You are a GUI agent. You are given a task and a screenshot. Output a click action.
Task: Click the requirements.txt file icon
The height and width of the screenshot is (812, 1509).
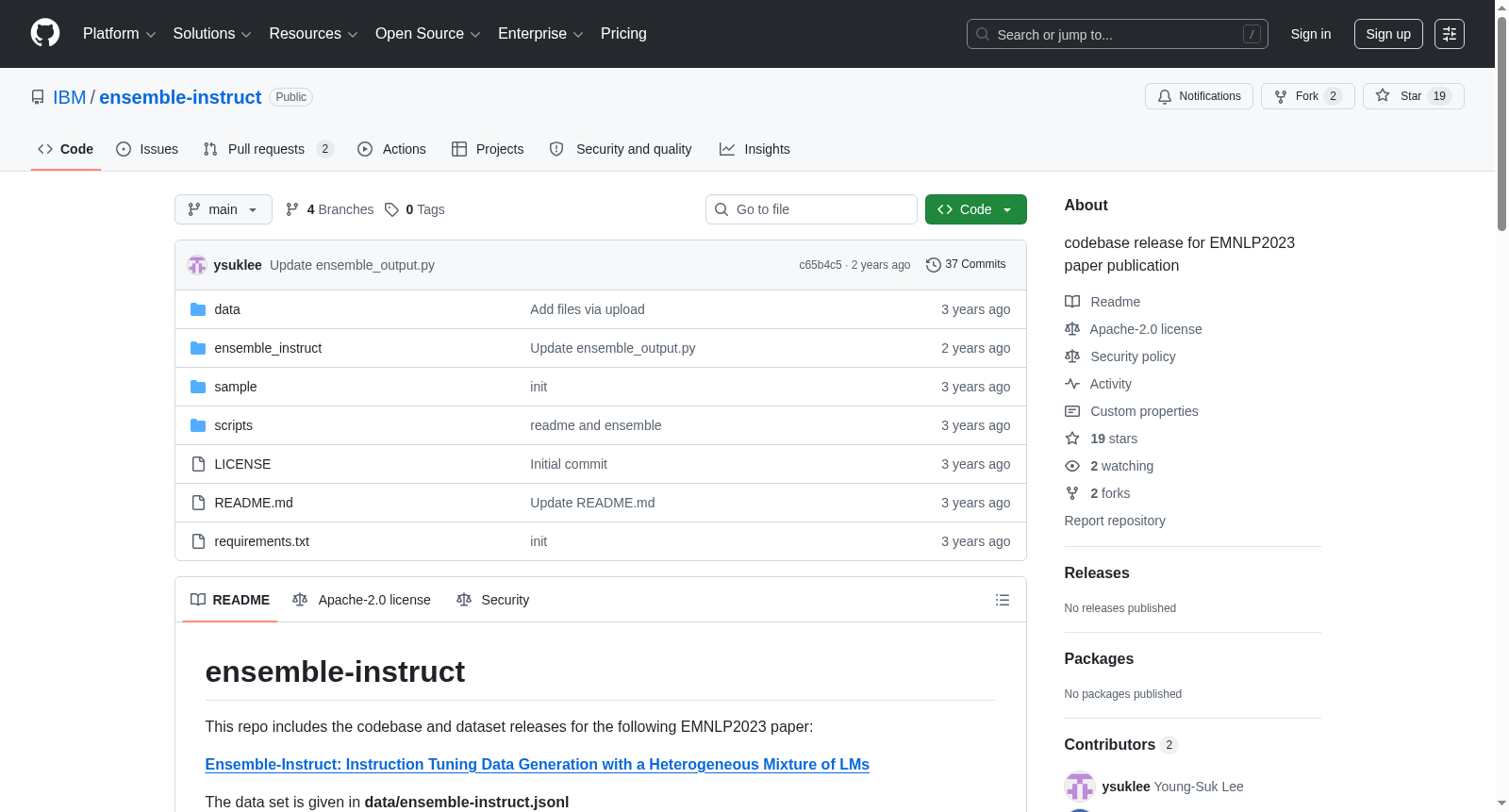198,541
